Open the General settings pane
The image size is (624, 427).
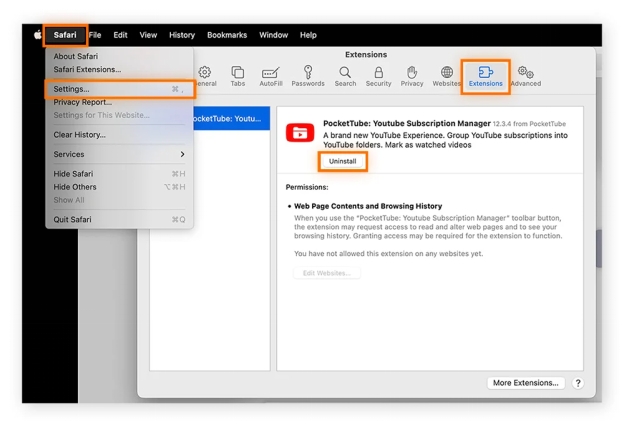click(205, 76)
